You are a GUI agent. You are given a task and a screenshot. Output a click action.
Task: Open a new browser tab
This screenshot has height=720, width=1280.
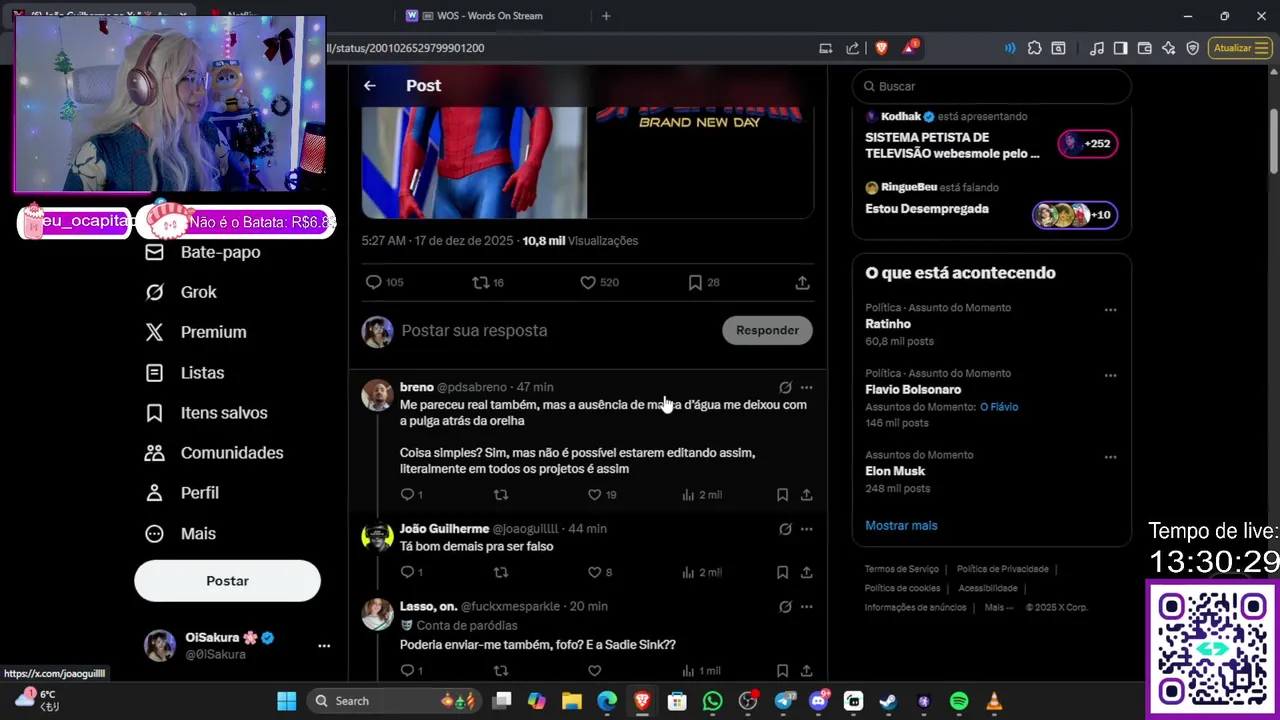click(x=606, y=16)
